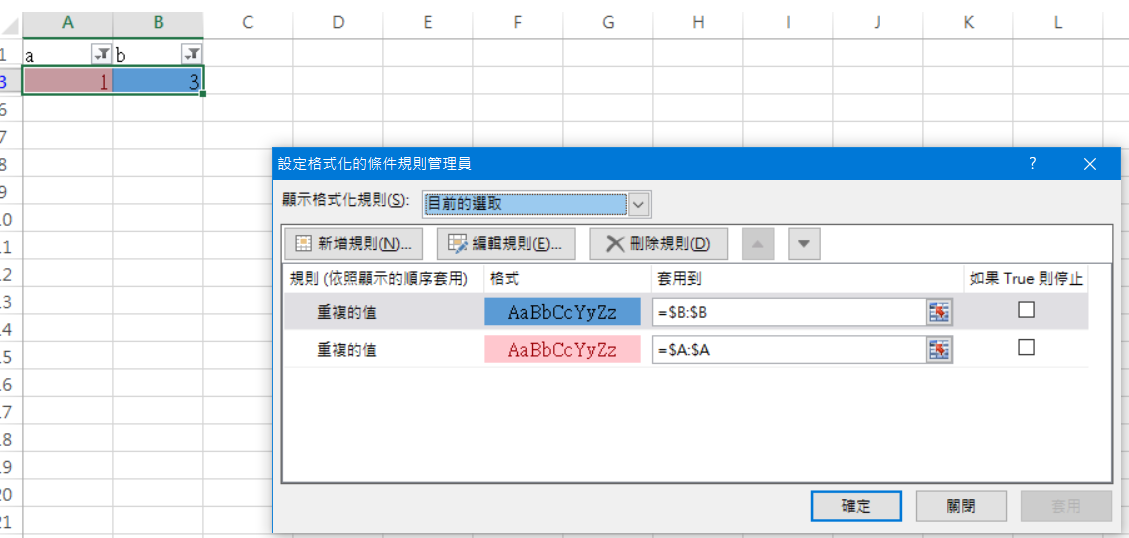Open the help question mark in dialog

(1033, 163)
